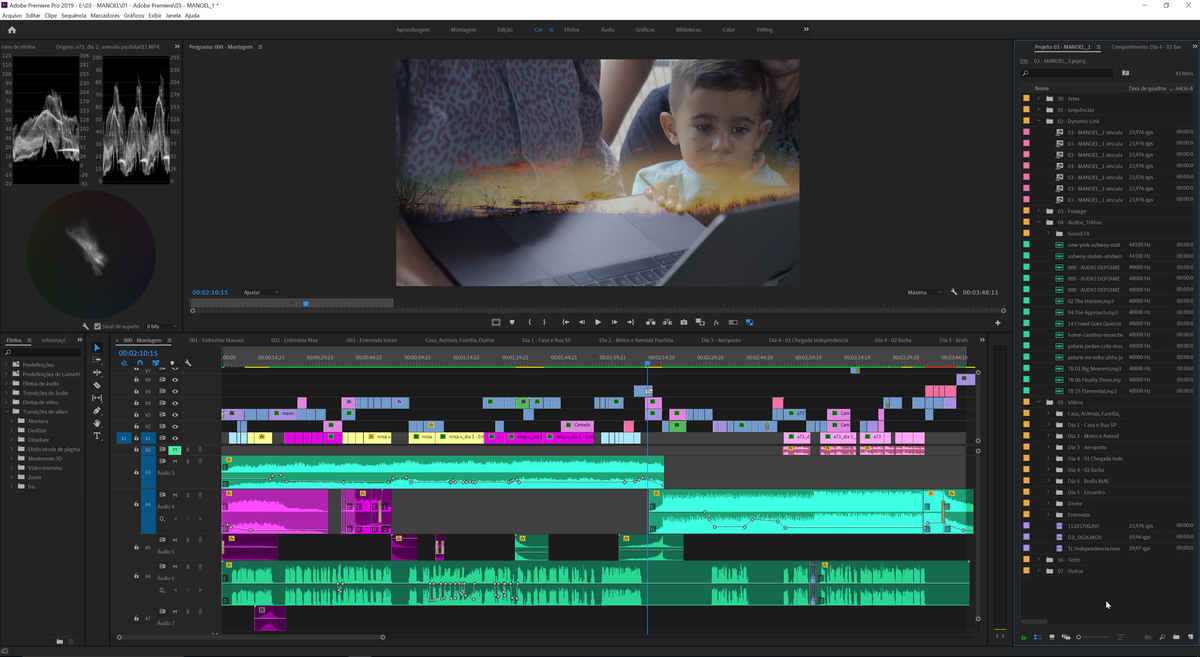Select the Hand tool
The image size is (1200, 657).
pyautogui.click(x=97, y=424)
